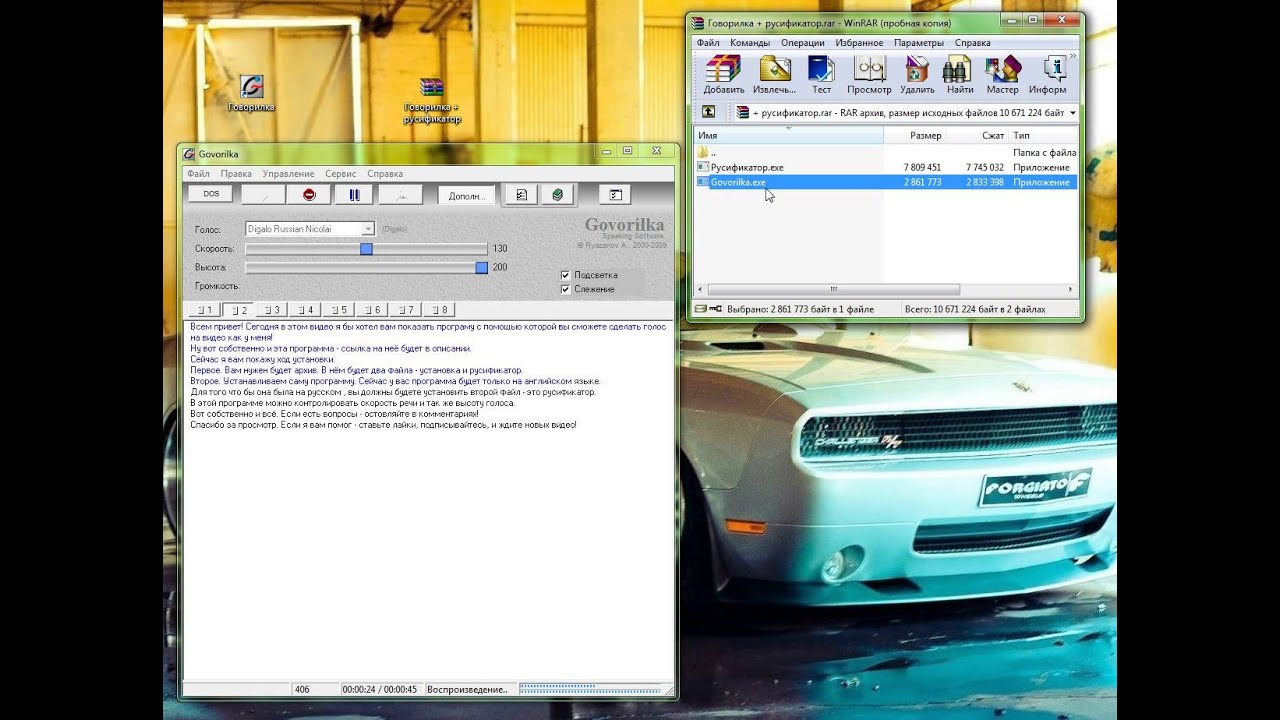The width and height of the screenshot is (1280, 720).
Task: Open Правка menu in Govorilka
Action: (x=236, y=174)
